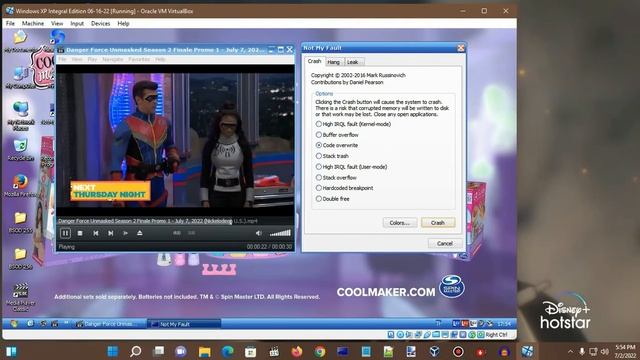Skip to previous track in the media player
The height and width of the screenshot is (360, 640).
(96, 233)
